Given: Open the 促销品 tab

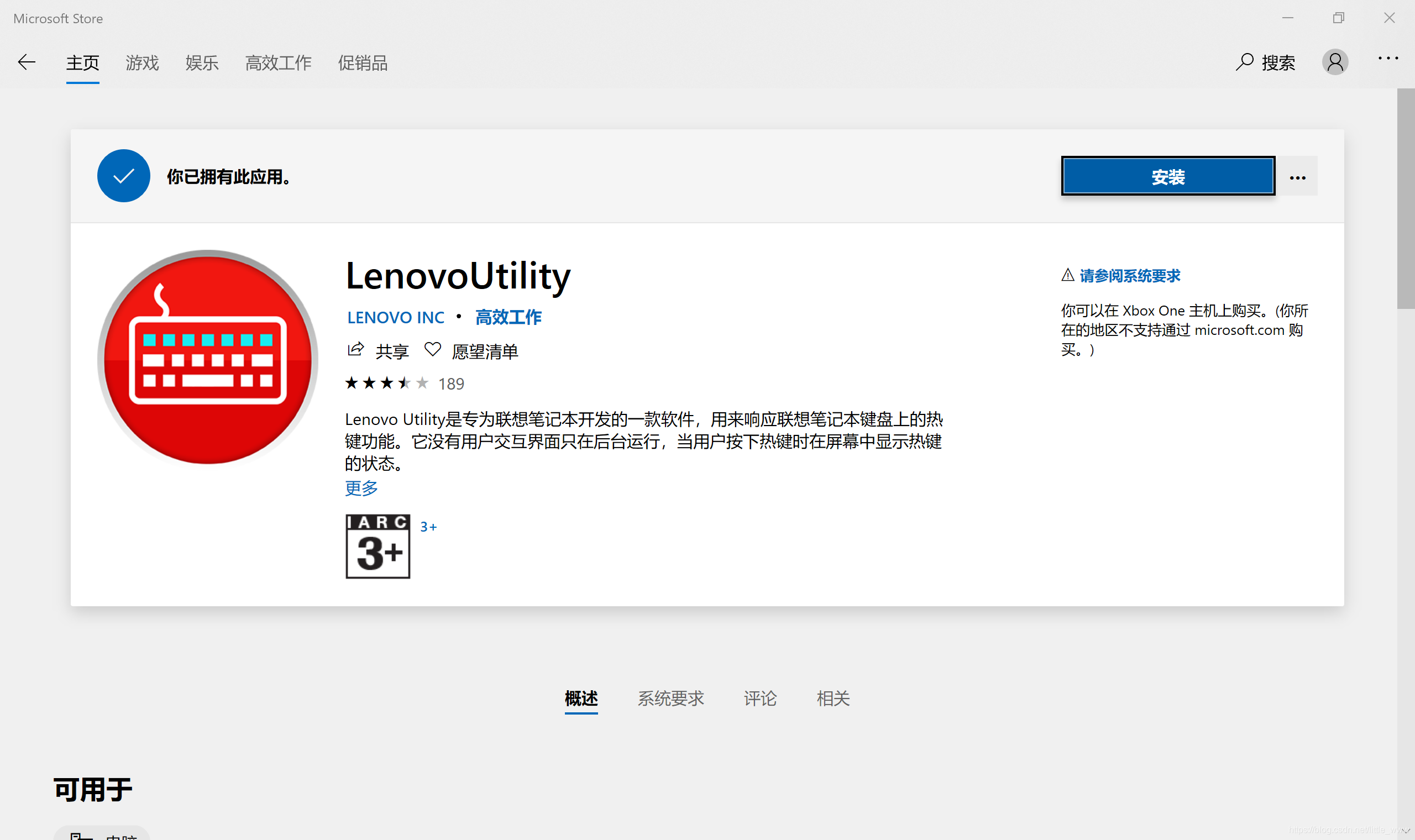Looking at the screenshot, I should [x=363, y=63].
